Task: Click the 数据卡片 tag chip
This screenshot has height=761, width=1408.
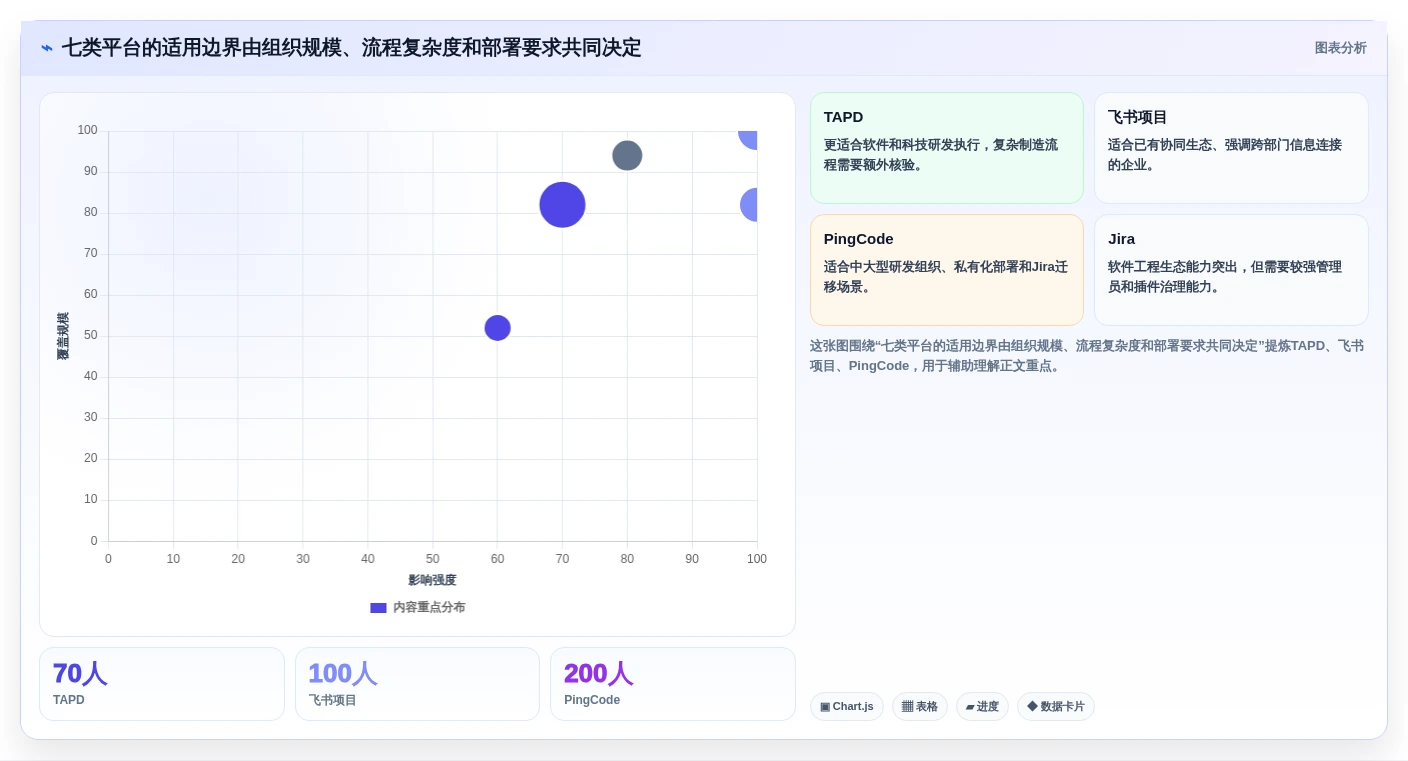Action: tap(1056, 707)
